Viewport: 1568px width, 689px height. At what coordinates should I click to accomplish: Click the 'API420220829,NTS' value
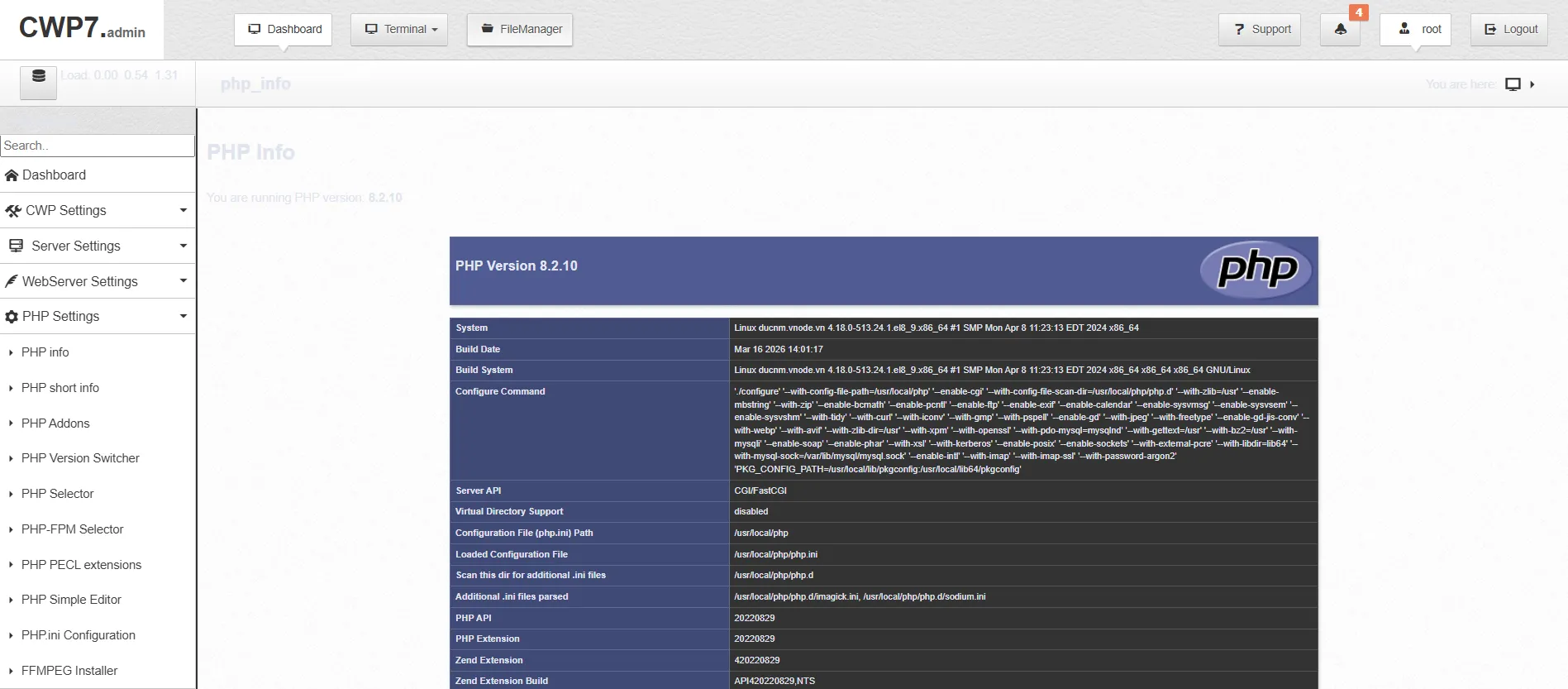[x=774, y=682]
